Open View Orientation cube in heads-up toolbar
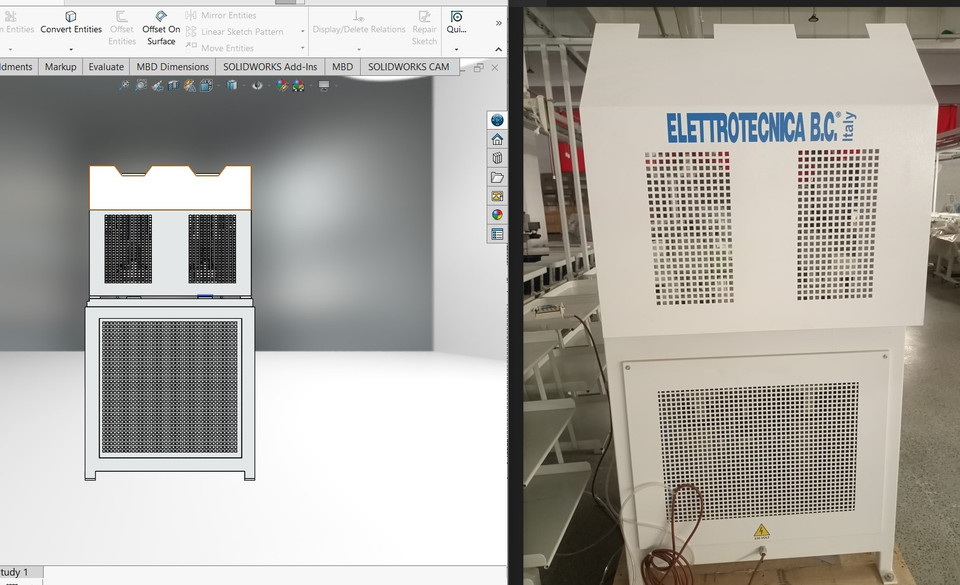 206,86
